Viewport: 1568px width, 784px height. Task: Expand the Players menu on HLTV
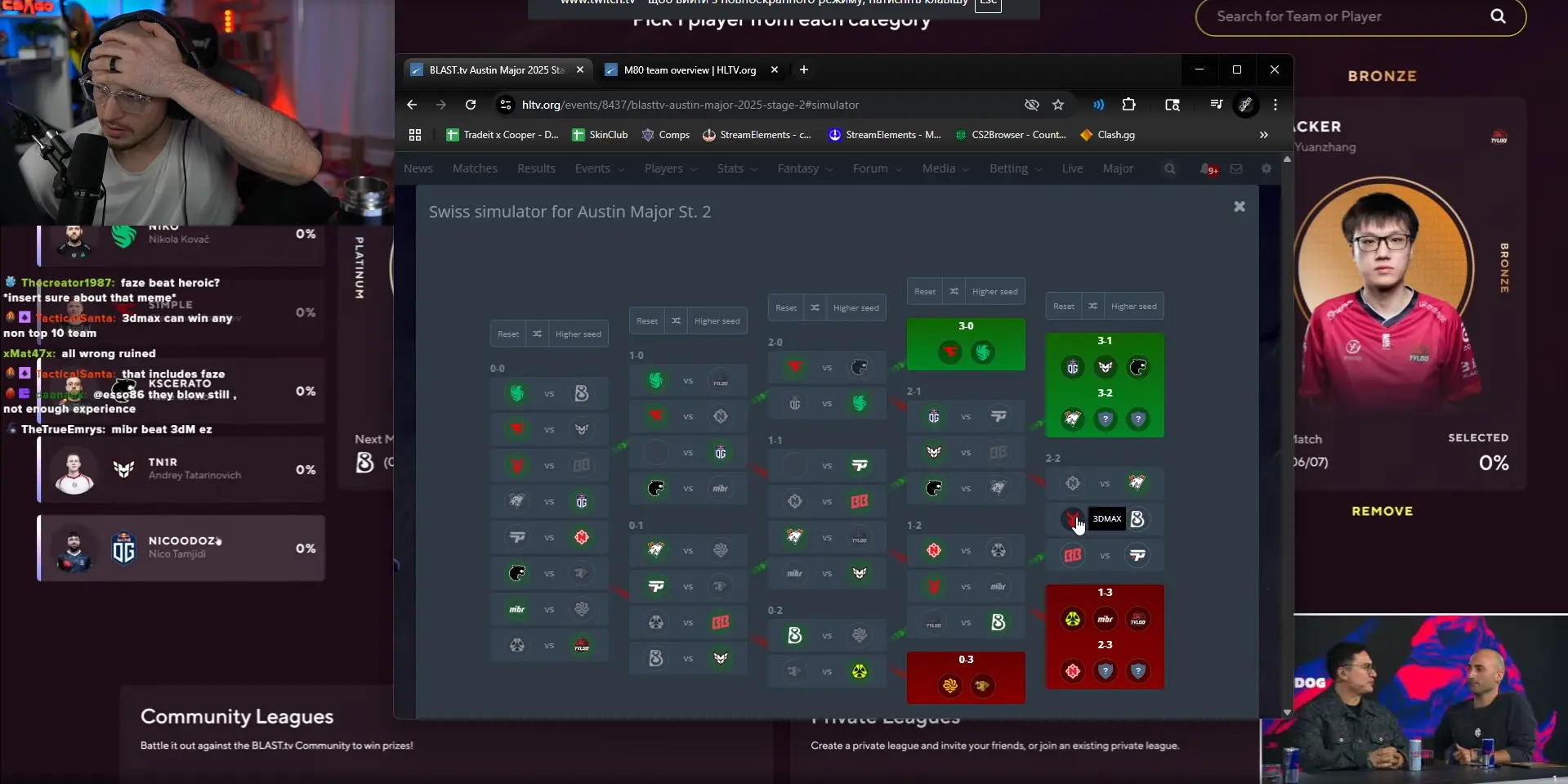point(670,168)
